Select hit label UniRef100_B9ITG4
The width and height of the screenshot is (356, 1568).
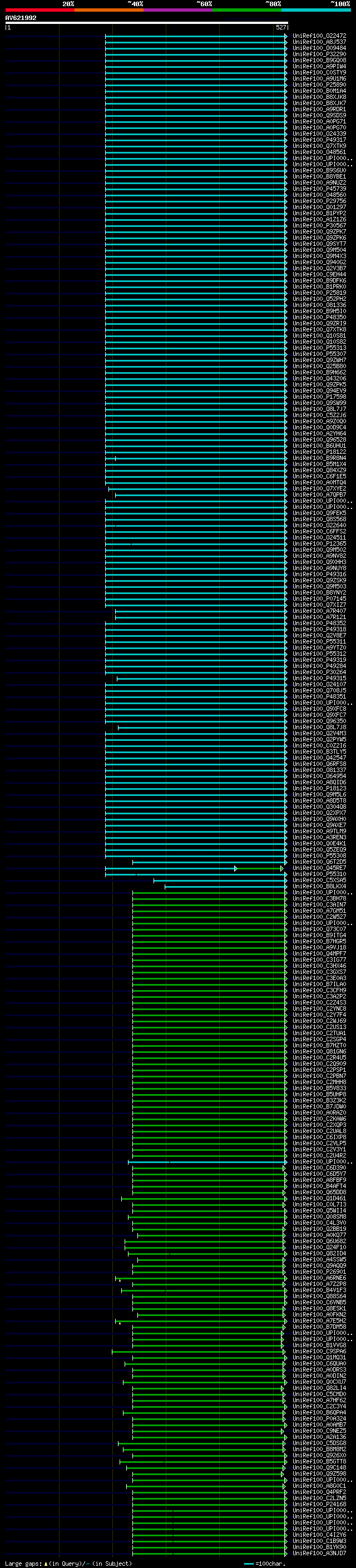319,935
